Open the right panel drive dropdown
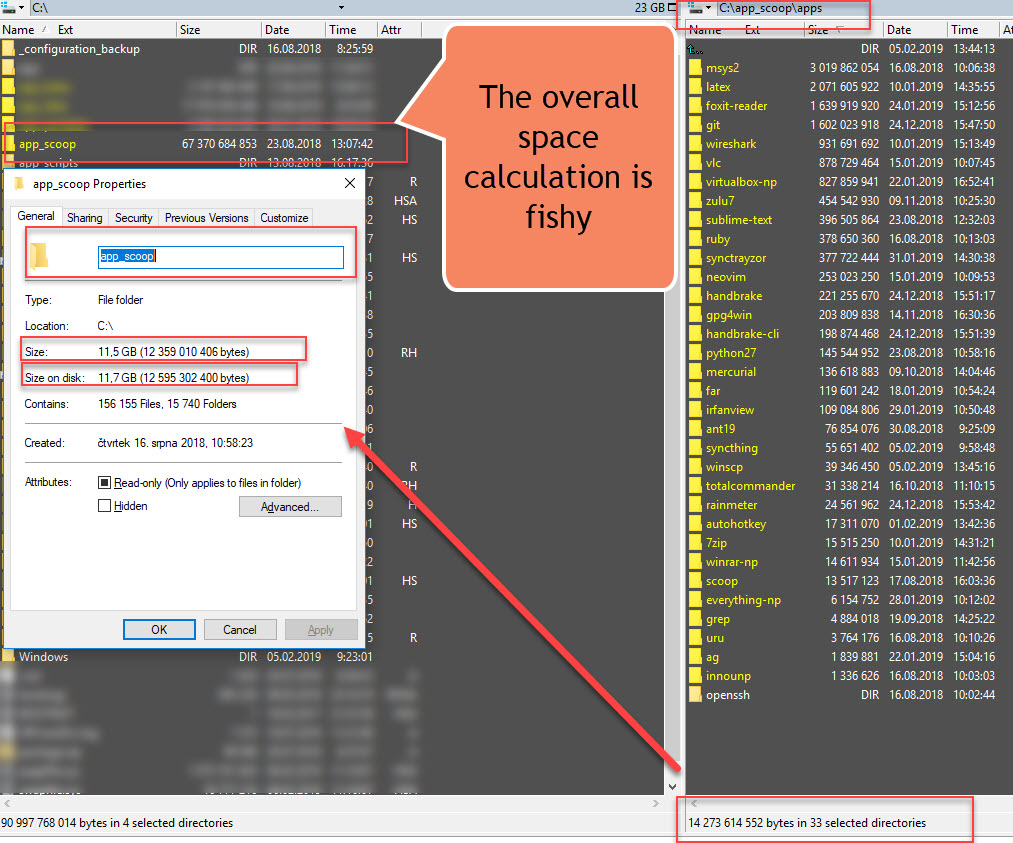The width and height of the screenshot is (1013, 843). [701, 8]
